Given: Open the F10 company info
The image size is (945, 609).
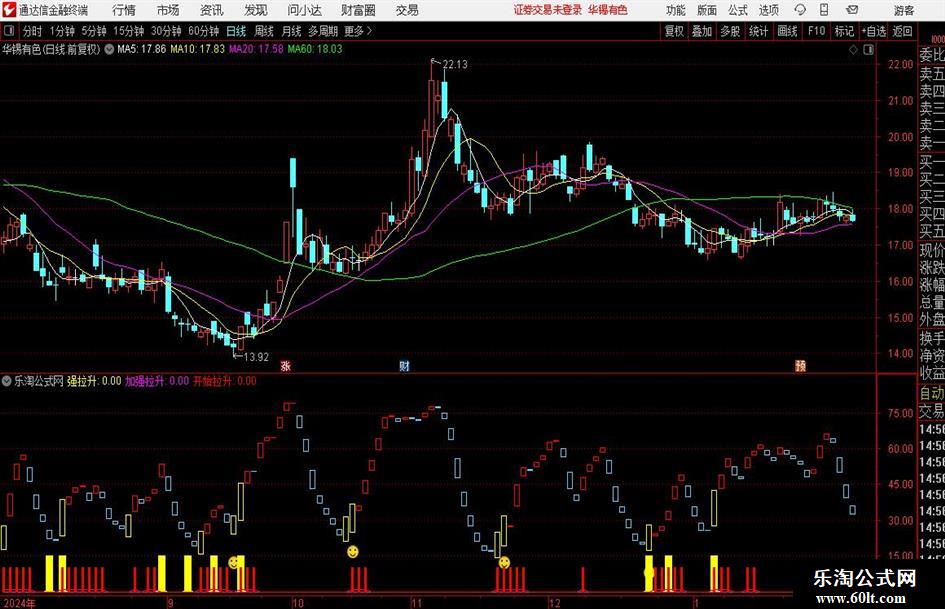Looking at the screenshot, I should pyautogui.click(x=816, y=31).
